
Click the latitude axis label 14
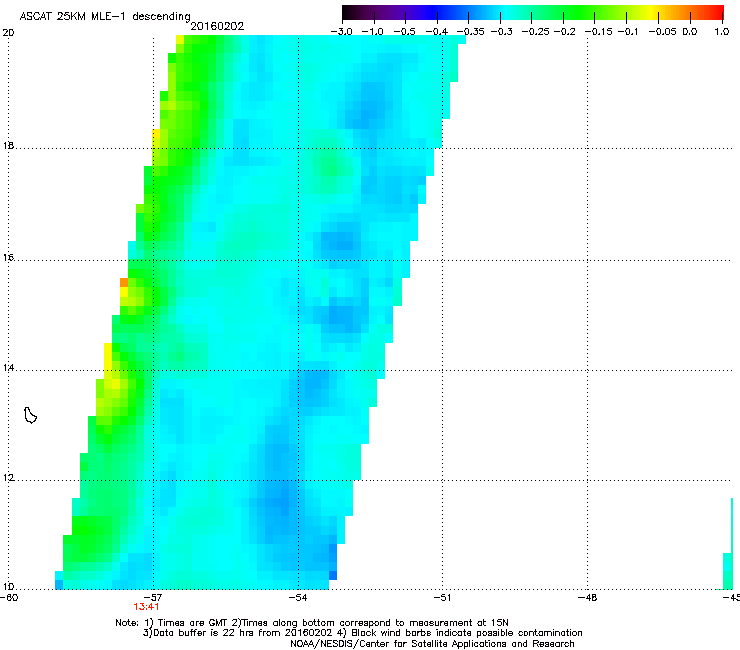[9, 368]
